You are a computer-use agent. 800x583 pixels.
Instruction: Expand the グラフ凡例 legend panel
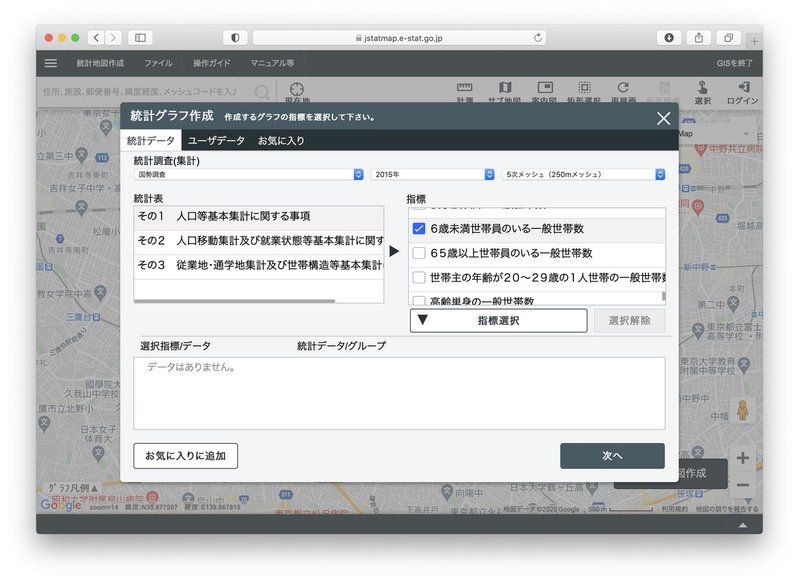pyautogui.click(x=72, y=488)
